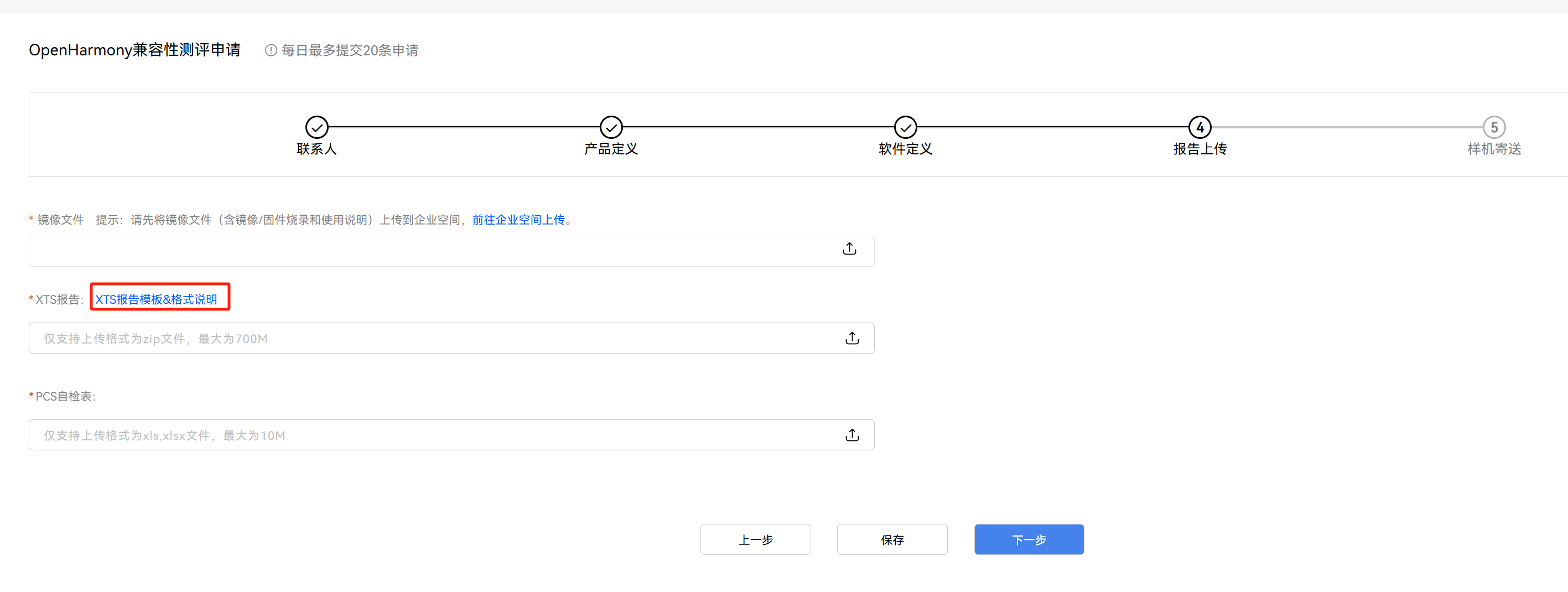The width and height of the screenshot is (1568, 592).
Task: Click the PCS自检表 label
Action: (x=65, y=397)
